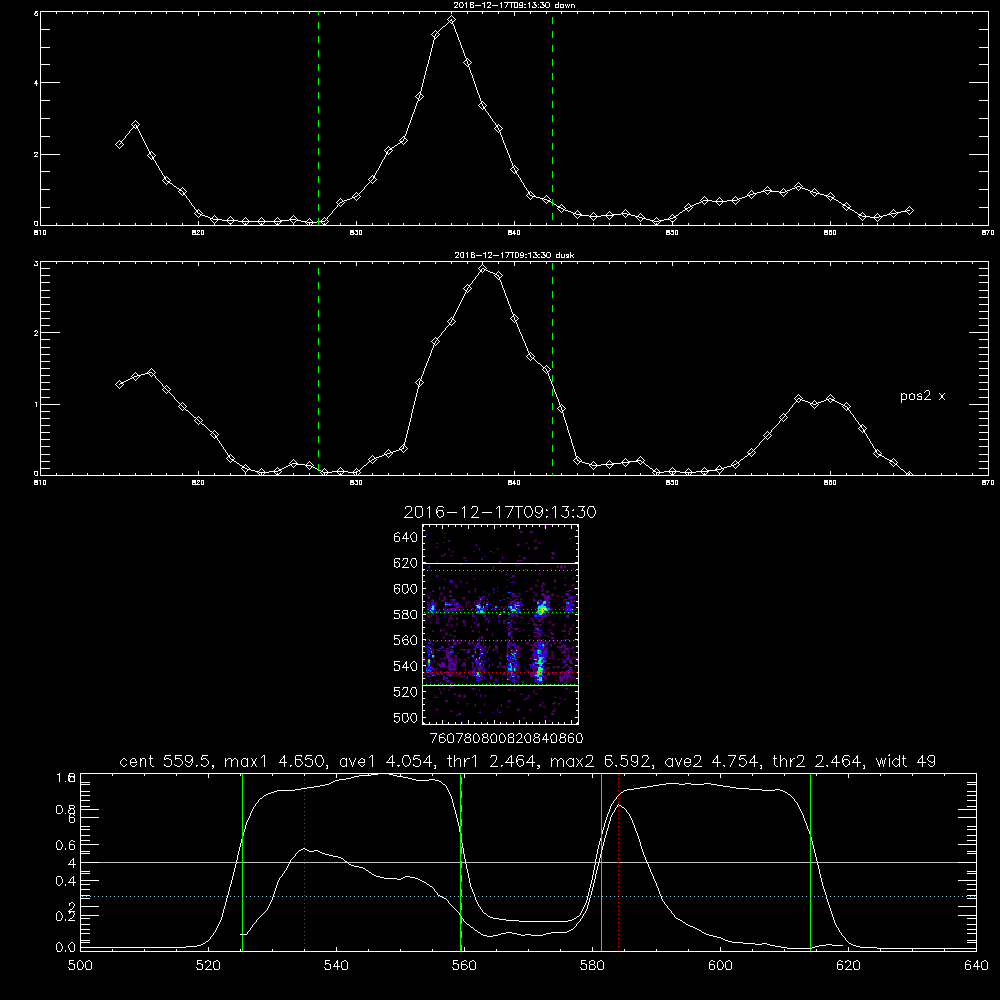Click bottom plot x-axis label '640'
This screenshot has width=1000, height=1000.
(976, 966)
